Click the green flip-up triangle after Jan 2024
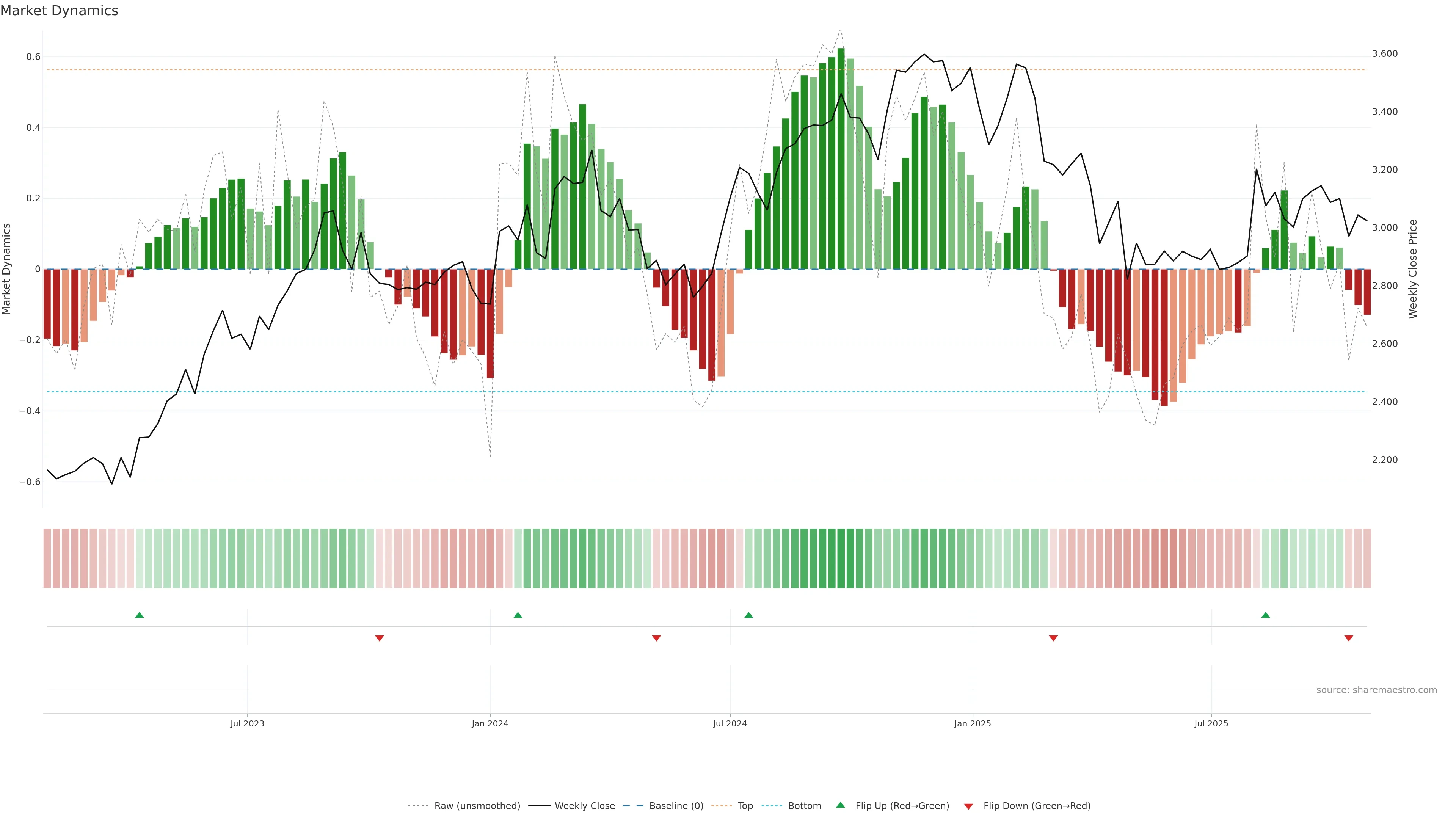Image resolution: width=1456 pixels, height=819 pixels. tap(518, 615)
